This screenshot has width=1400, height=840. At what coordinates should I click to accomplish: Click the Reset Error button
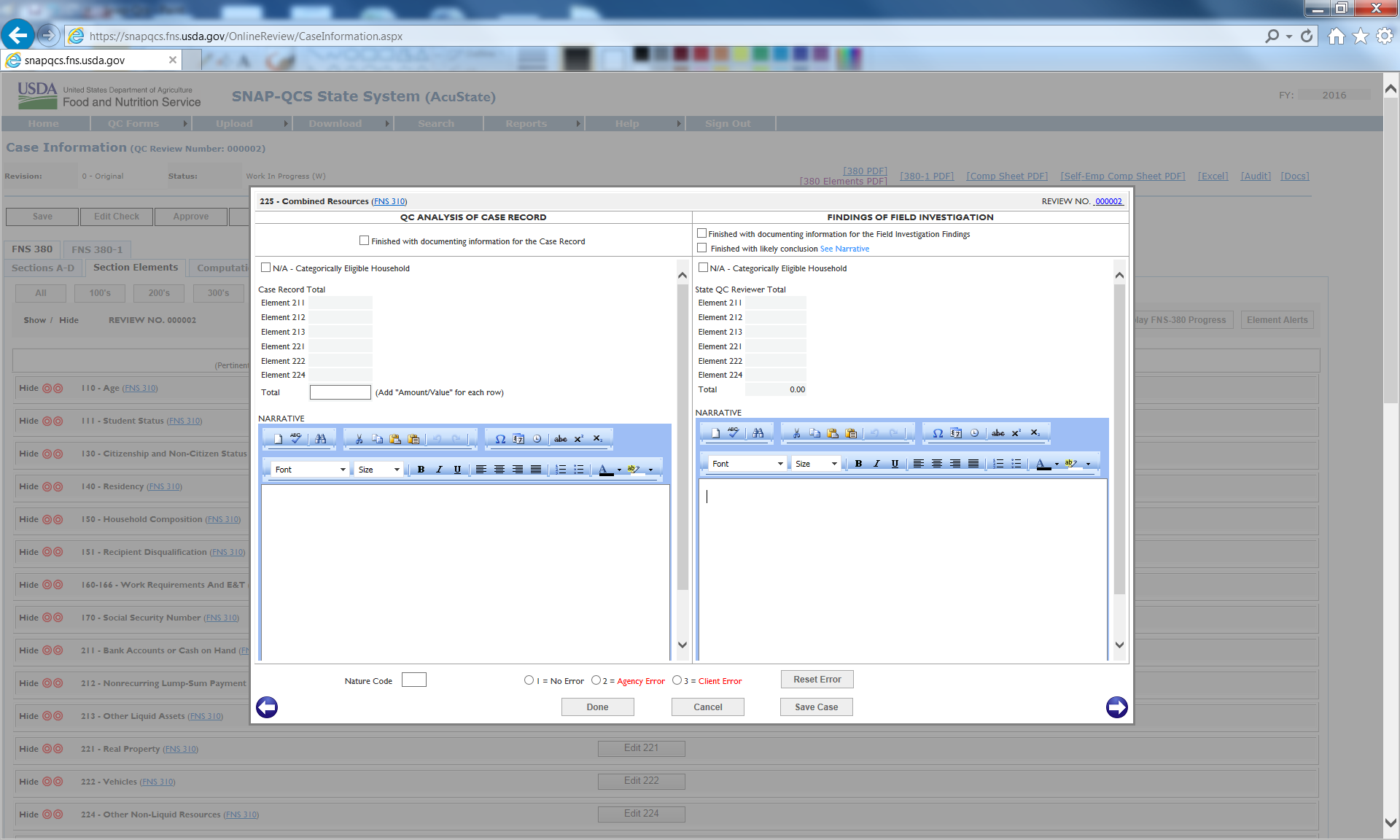point(817,680)
